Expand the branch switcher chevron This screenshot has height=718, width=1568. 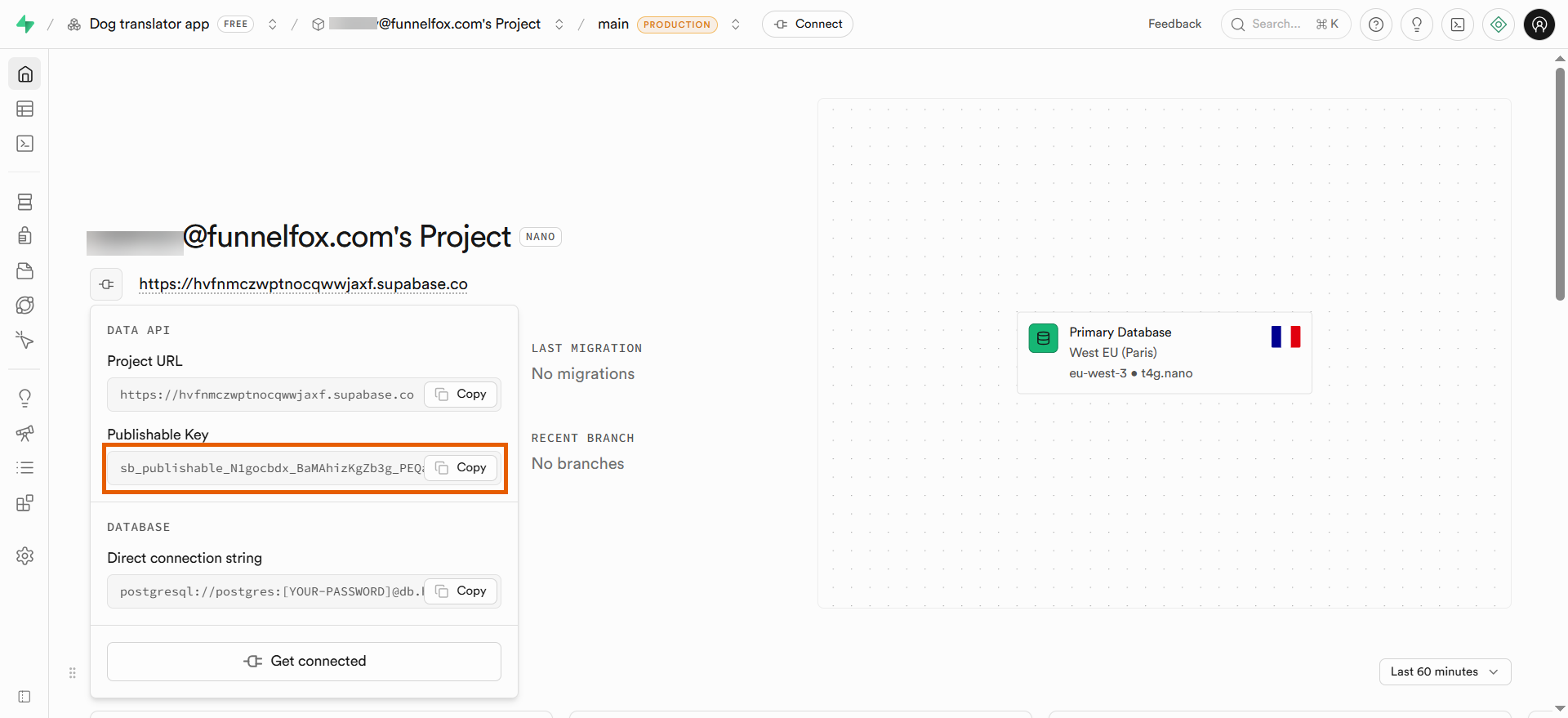736,25
